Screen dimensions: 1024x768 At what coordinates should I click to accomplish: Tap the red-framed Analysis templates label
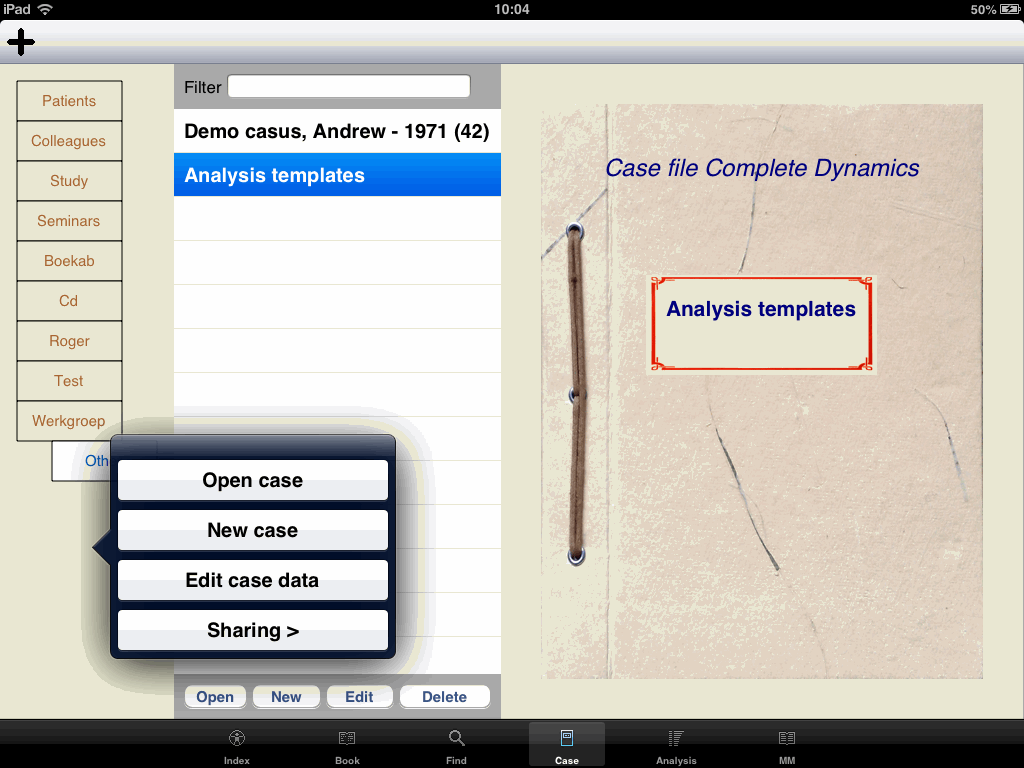point(761,323)
